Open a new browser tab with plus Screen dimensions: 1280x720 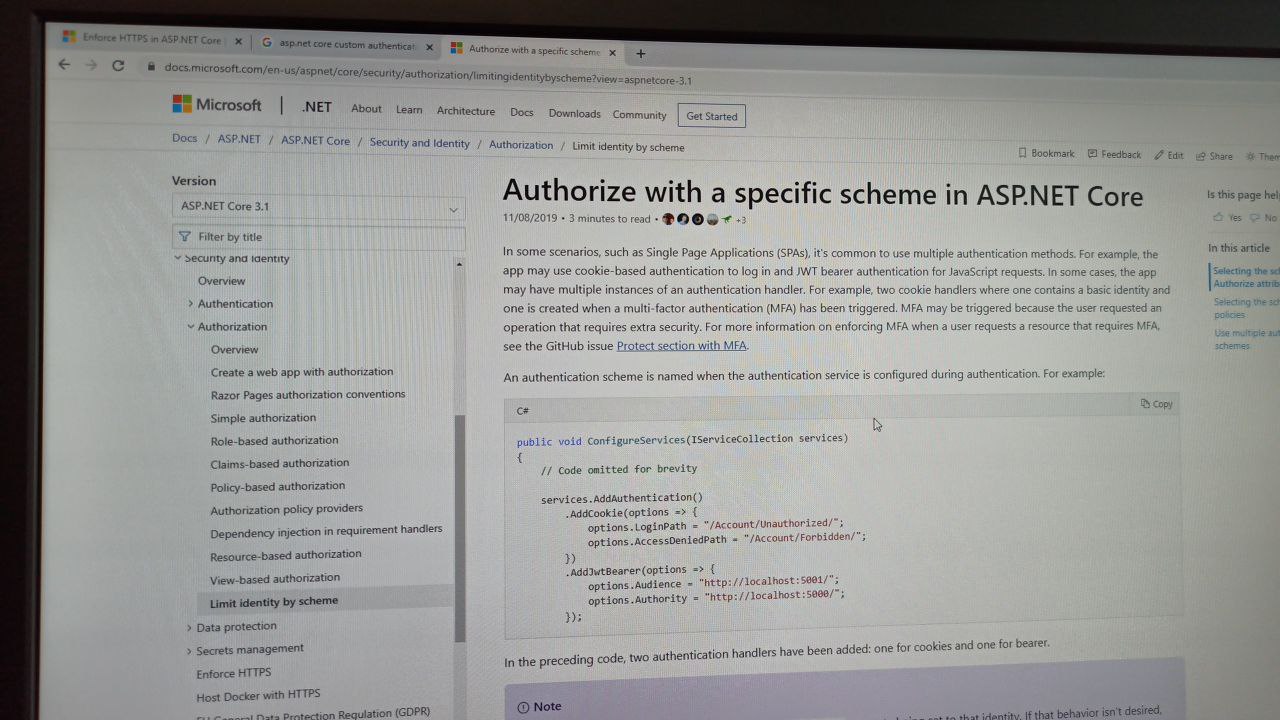click(641, 54)
